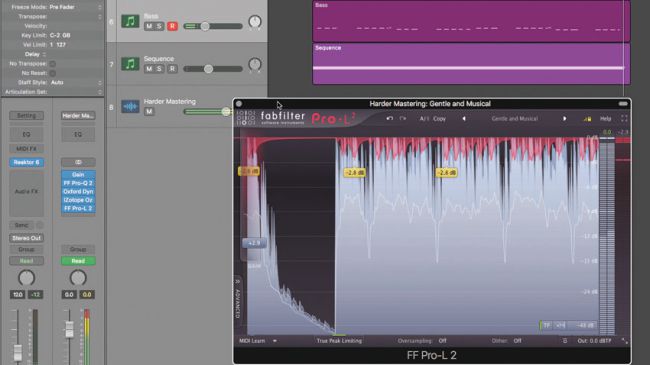The image size is (650, 365).
Task: Click the stereo link icon in second channel strip
Action: pyautogui.click(x=78, y=162)
